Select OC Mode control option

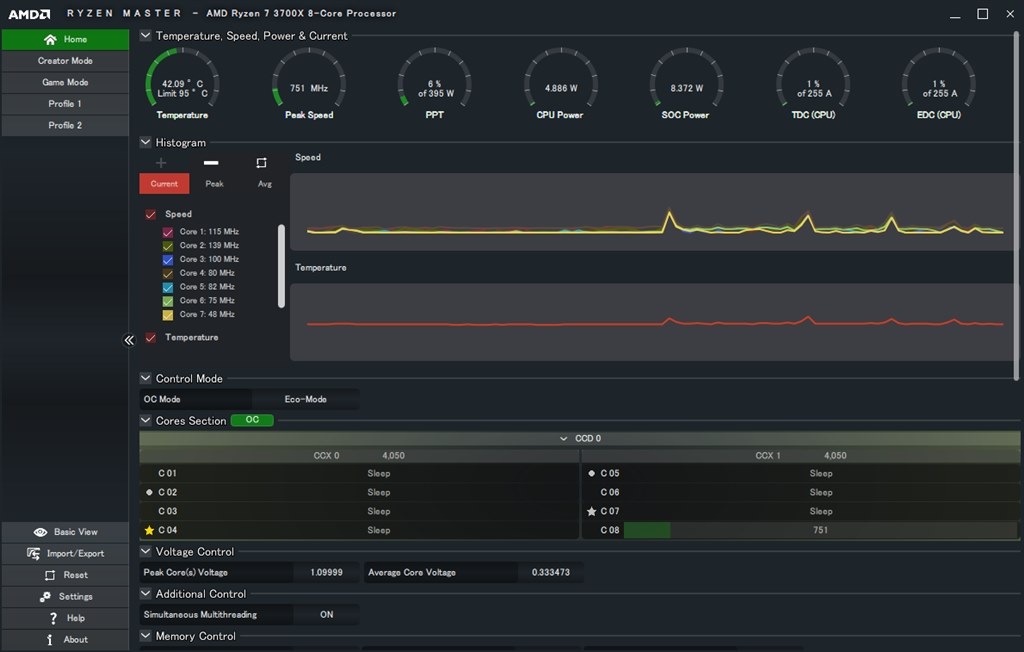(195, 399)
